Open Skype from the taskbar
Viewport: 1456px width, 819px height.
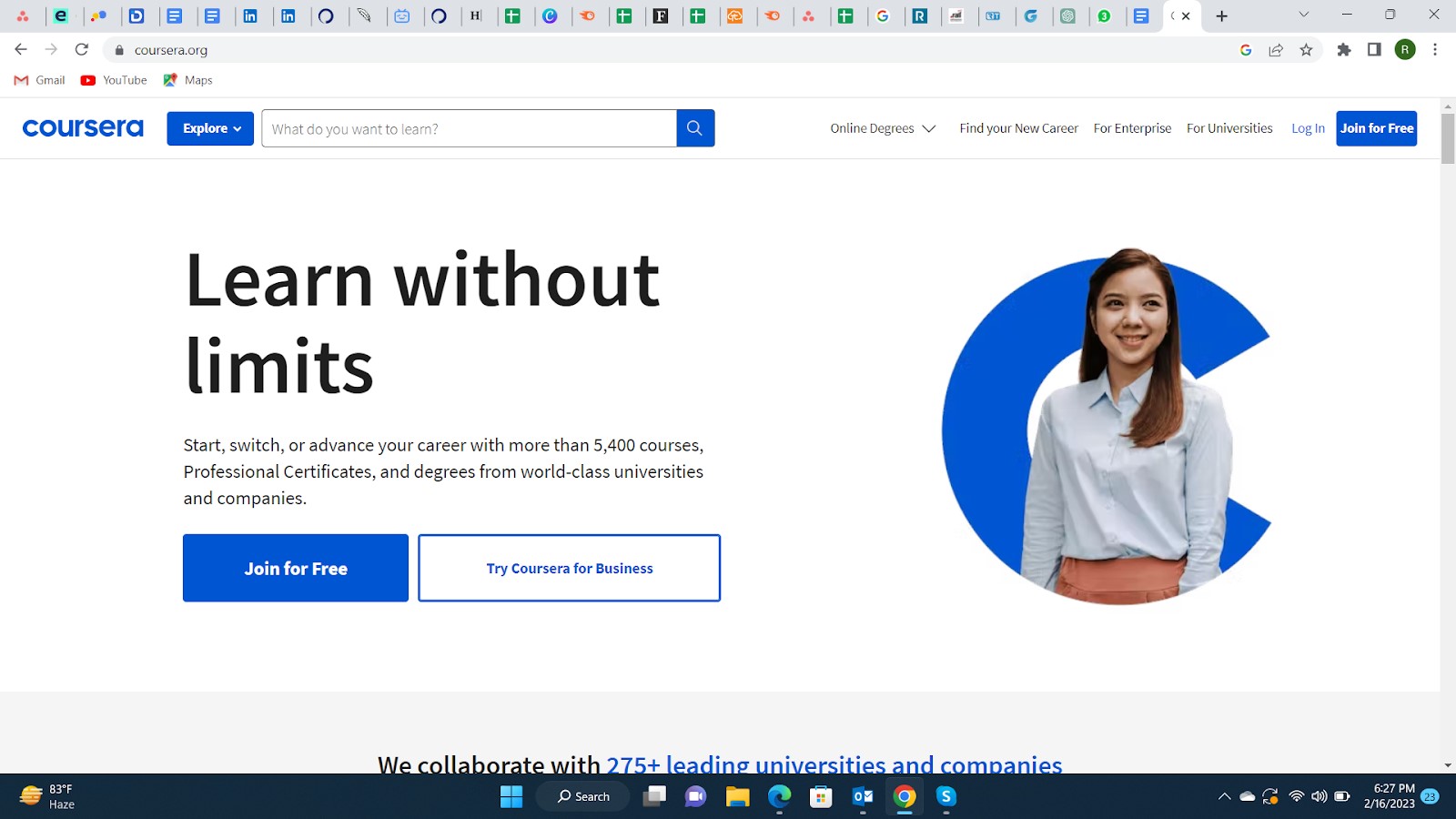pos(946,797)
